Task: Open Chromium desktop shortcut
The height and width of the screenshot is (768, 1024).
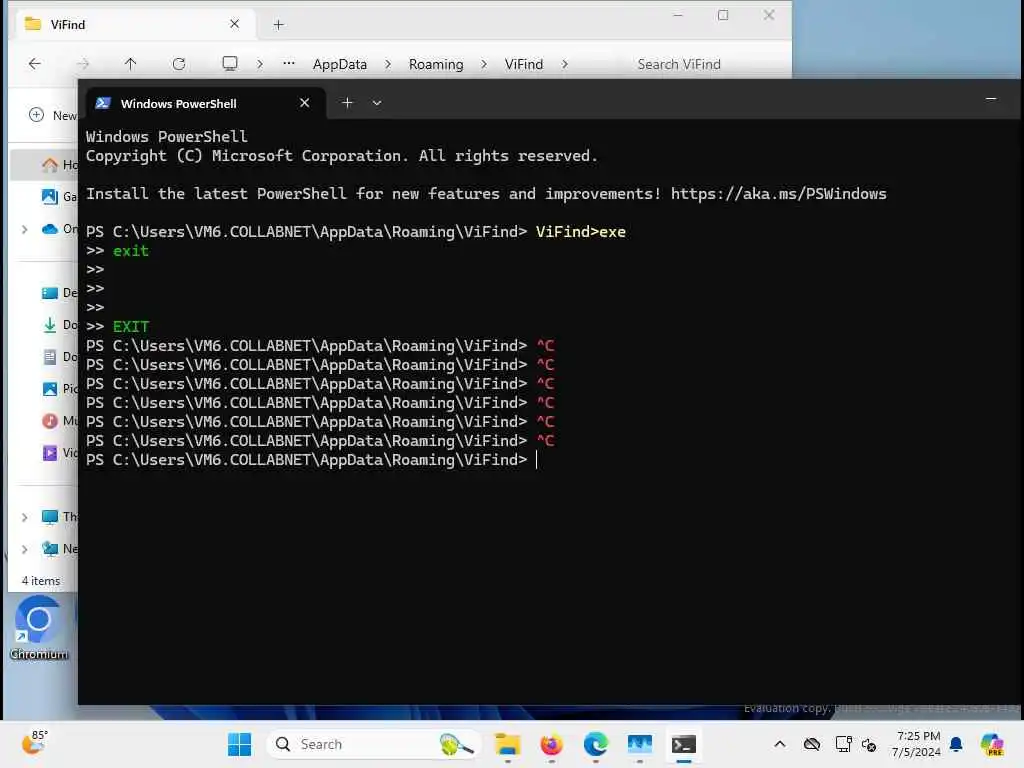Action: click(39, 628)
